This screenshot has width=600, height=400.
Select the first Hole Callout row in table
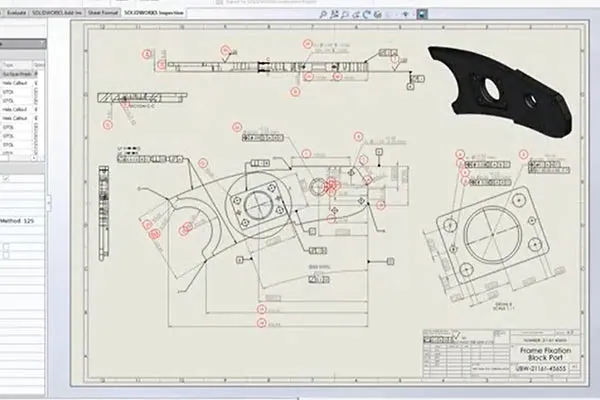18,83
